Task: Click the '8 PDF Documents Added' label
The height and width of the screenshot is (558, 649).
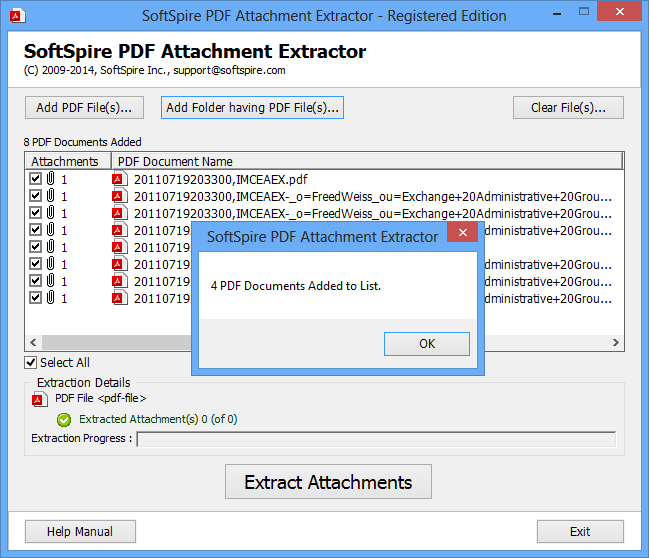Action: click(x=82, y=142)
